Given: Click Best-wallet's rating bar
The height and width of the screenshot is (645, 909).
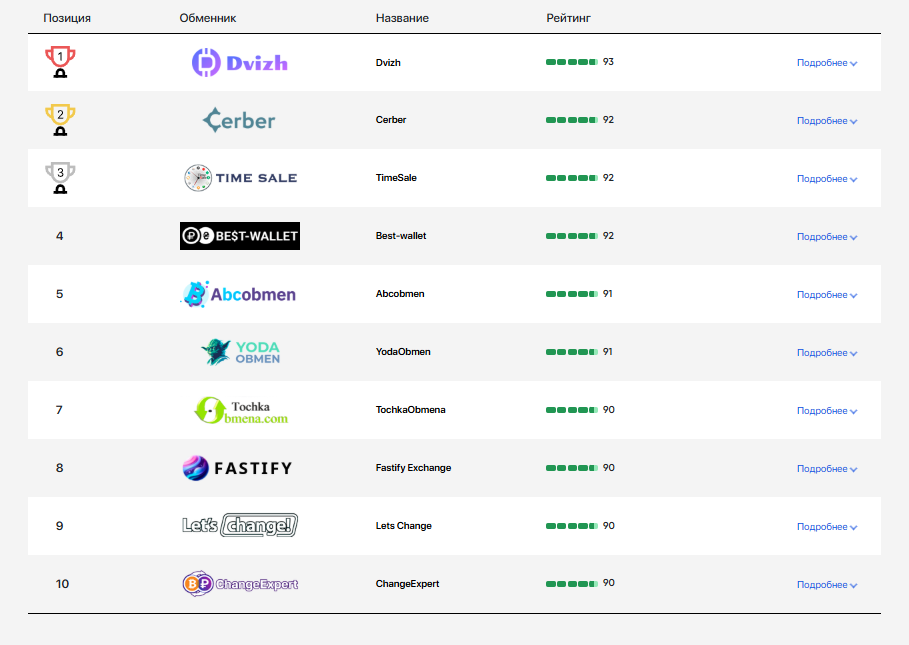Looking at the screenshot, I should click(x=572, y=236).
